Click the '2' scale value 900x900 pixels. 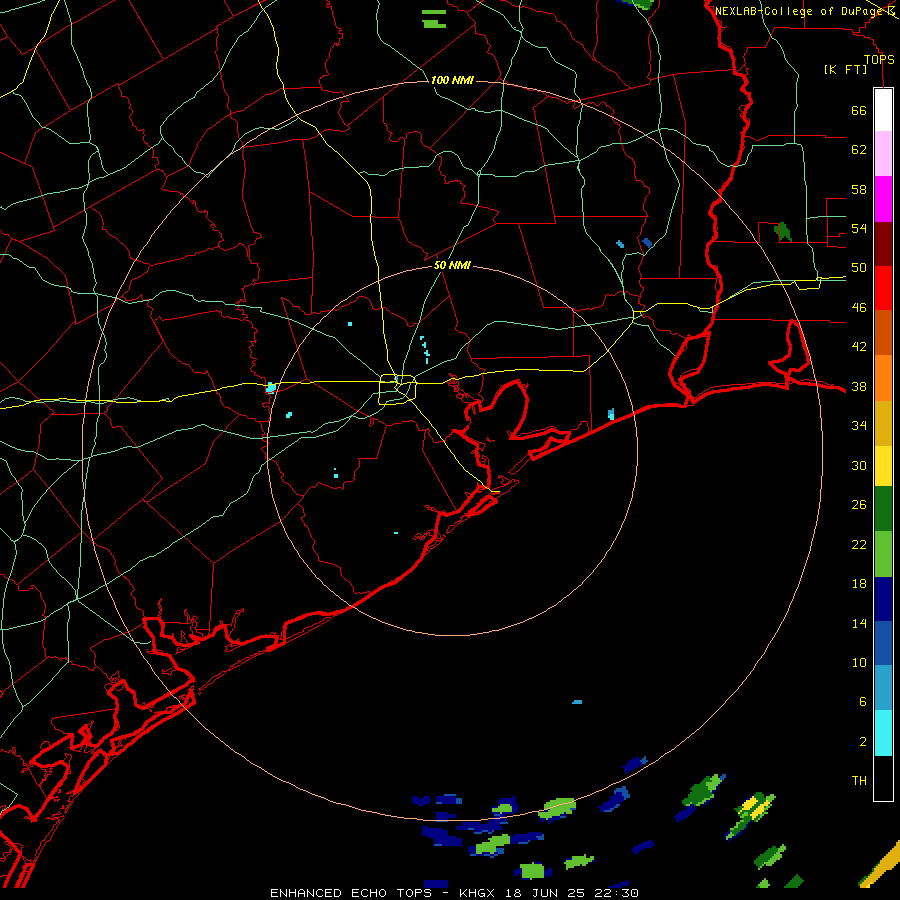pos(862,742)
